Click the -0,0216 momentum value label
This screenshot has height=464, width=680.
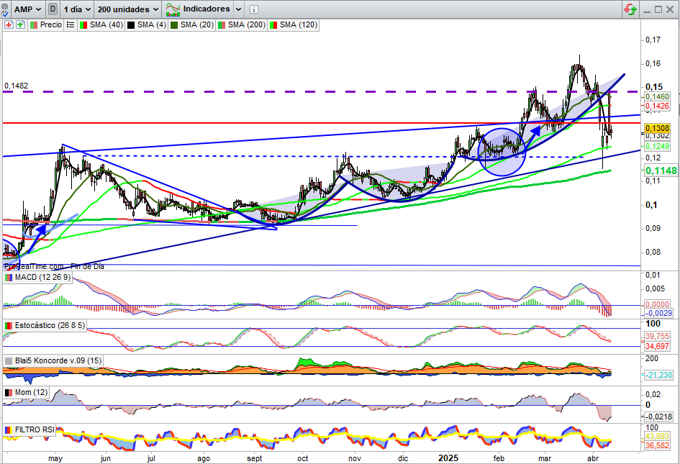point(658,417)
